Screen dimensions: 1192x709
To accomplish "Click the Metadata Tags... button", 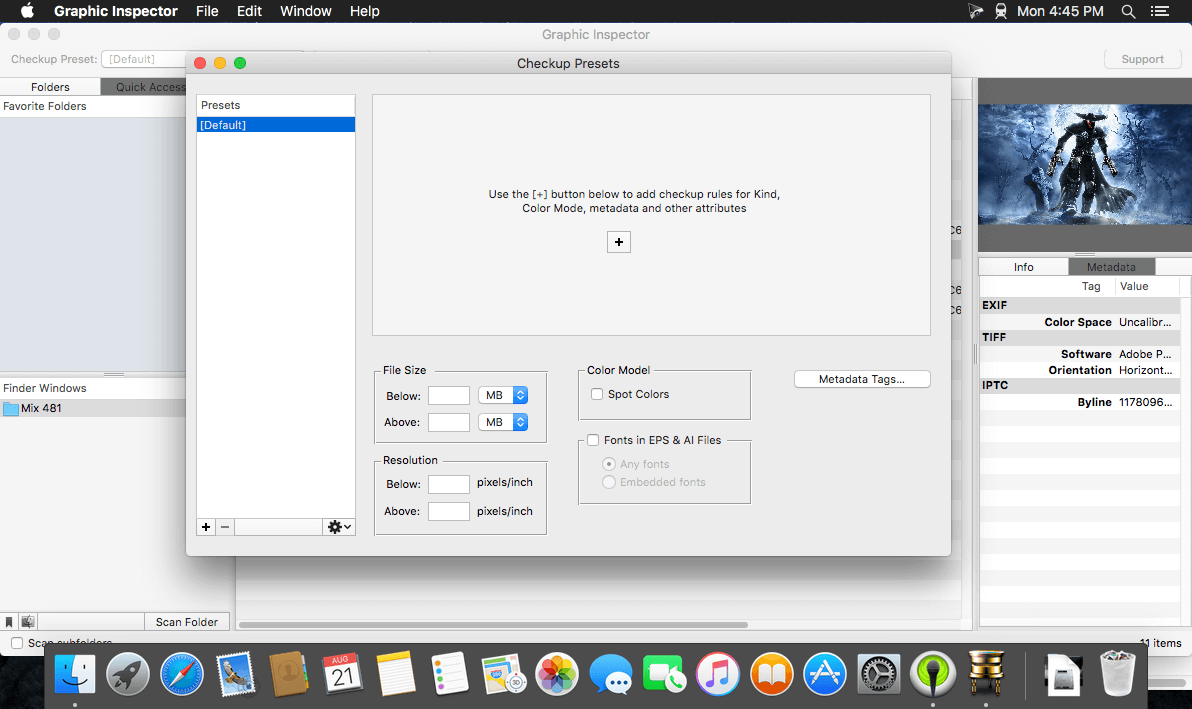I will tap(862, 379).
